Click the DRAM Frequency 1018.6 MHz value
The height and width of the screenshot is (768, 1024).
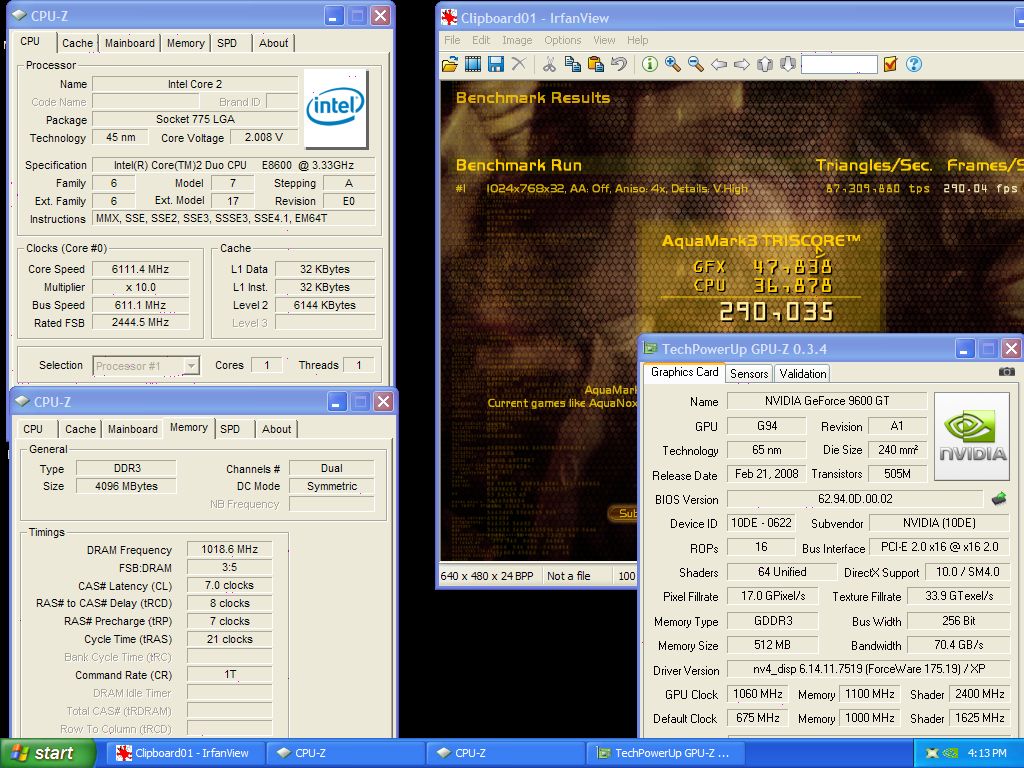pyautogui.click(x=230, y=549)
